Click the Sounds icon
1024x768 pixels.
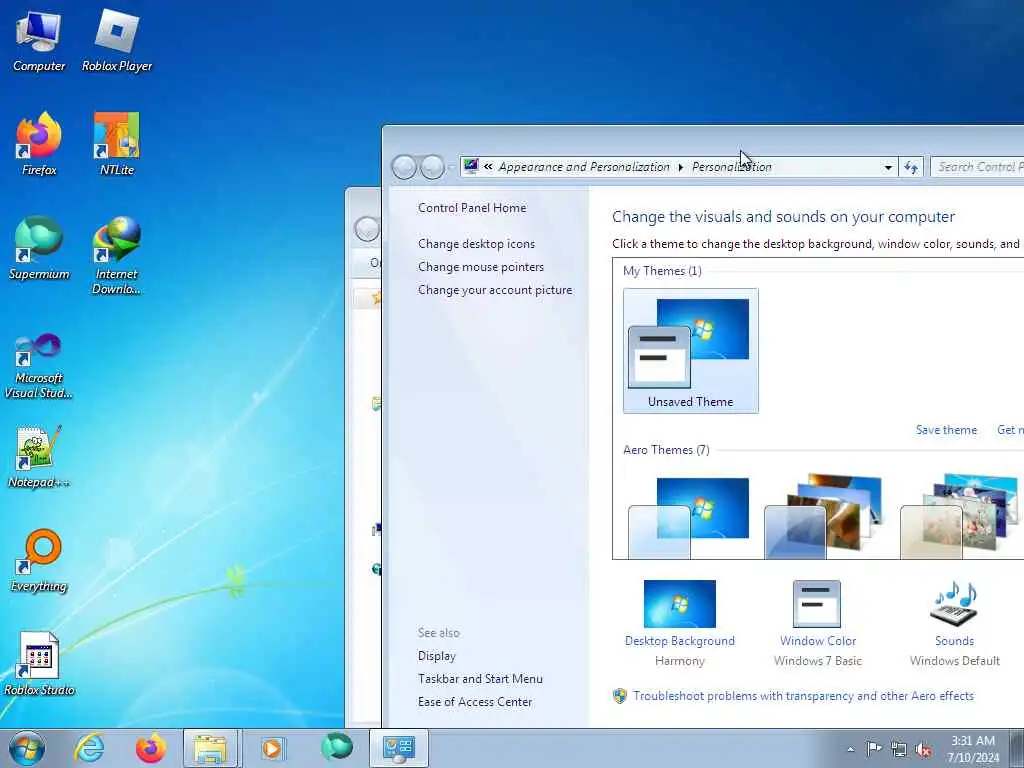pyautogui.click(x=954, y=604)
